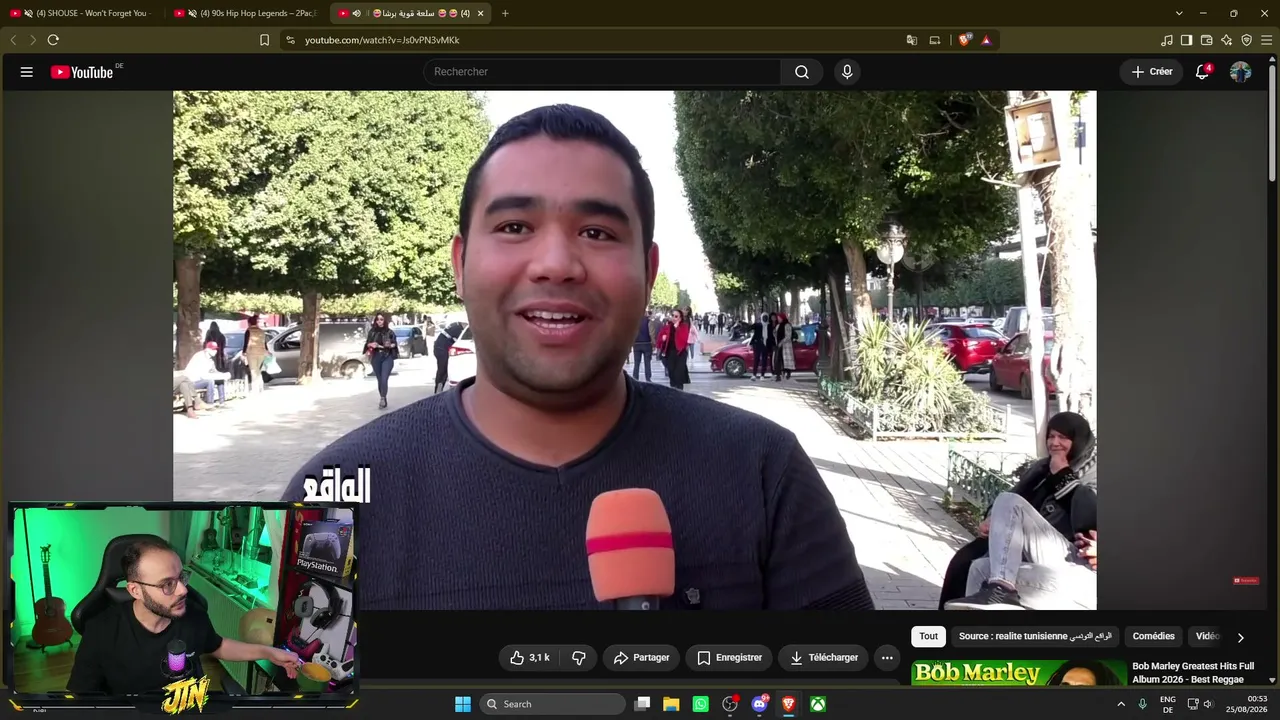
Task: Open the Bob Marley video thumbnail
Action: 1019,673
